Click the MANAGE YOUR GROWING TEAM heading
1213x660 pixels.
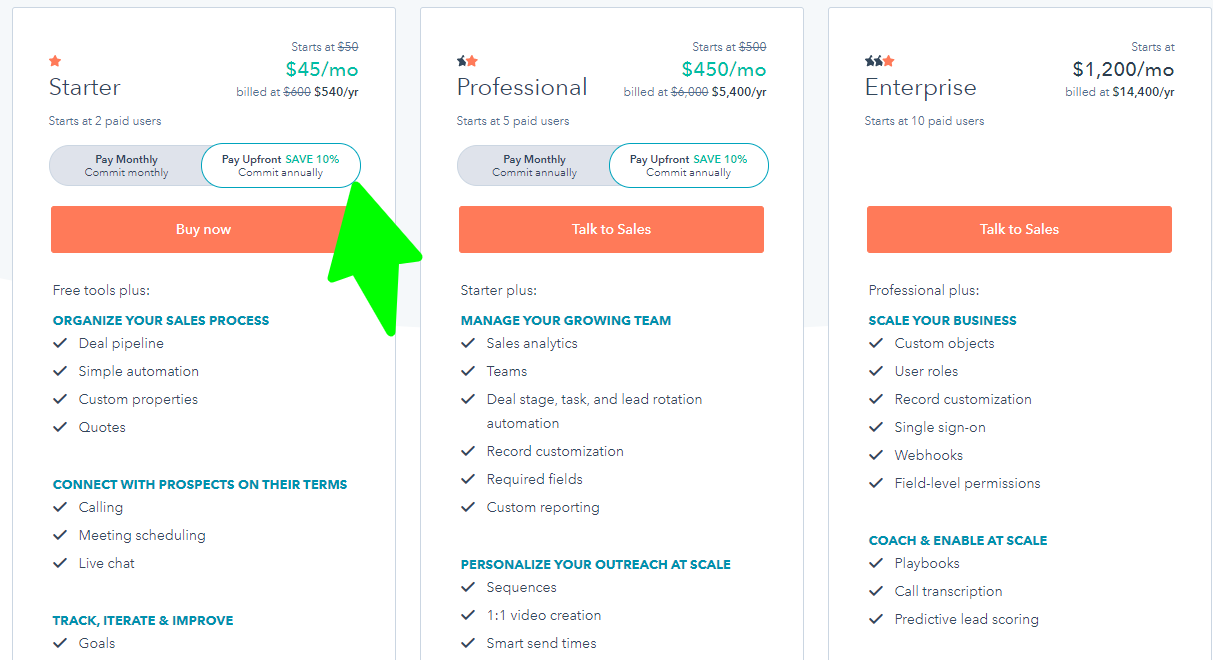(565, 320)
